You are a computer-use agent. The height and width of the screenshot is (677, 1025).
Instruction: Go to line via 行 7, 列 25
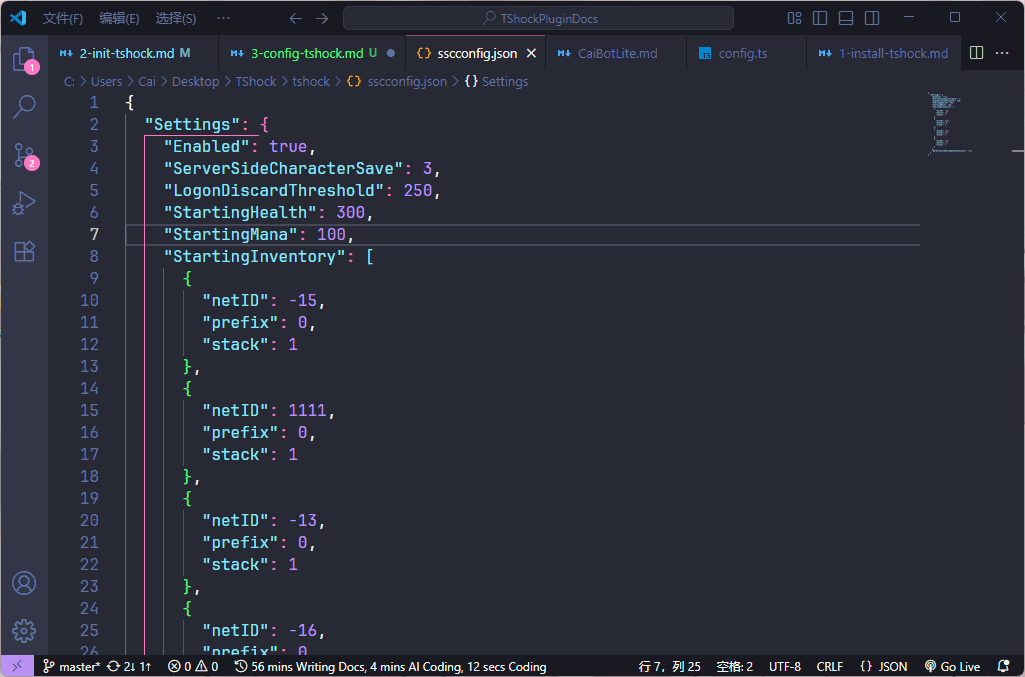(x=669, y=667)
